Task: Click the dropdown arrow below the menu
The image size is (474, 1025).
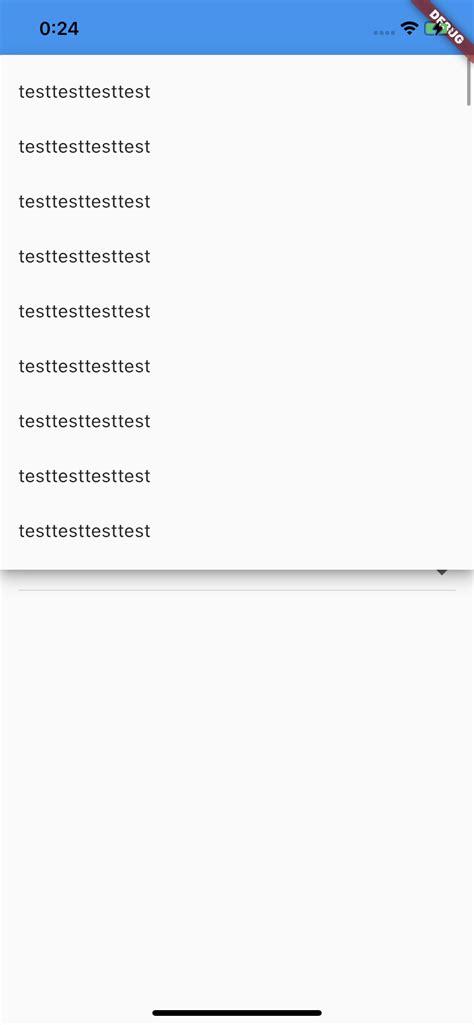Action: (x=442, y=573)
